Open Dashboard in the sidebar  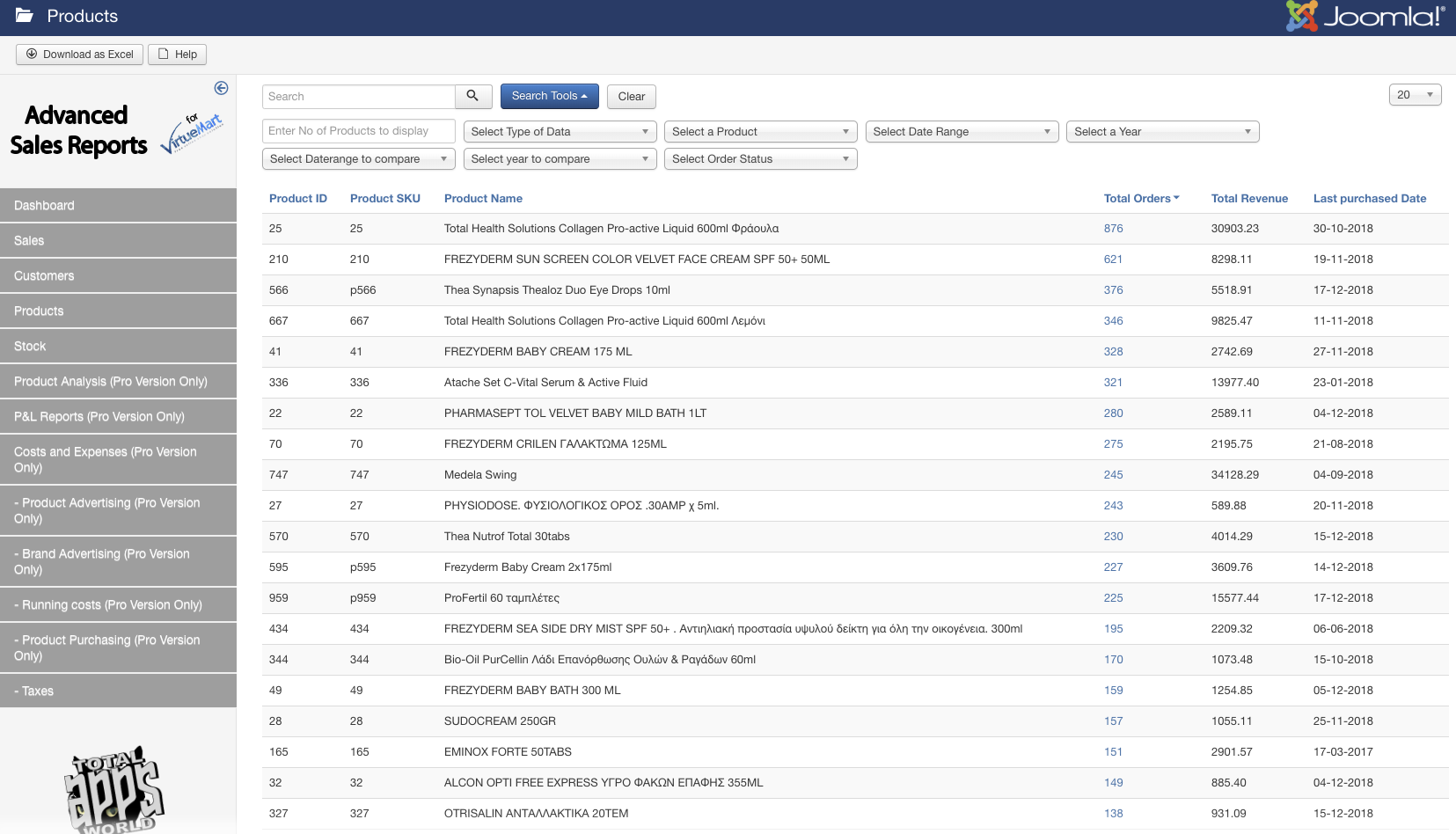118,205
